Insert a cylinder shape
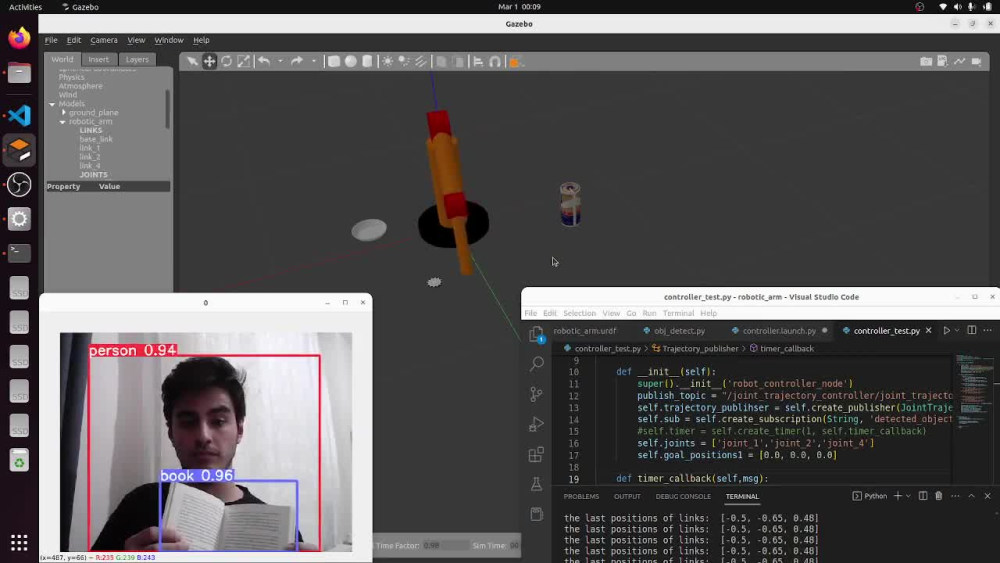Image resolution: width=1000 pixels, height=563 pixels. coord(367,61)
